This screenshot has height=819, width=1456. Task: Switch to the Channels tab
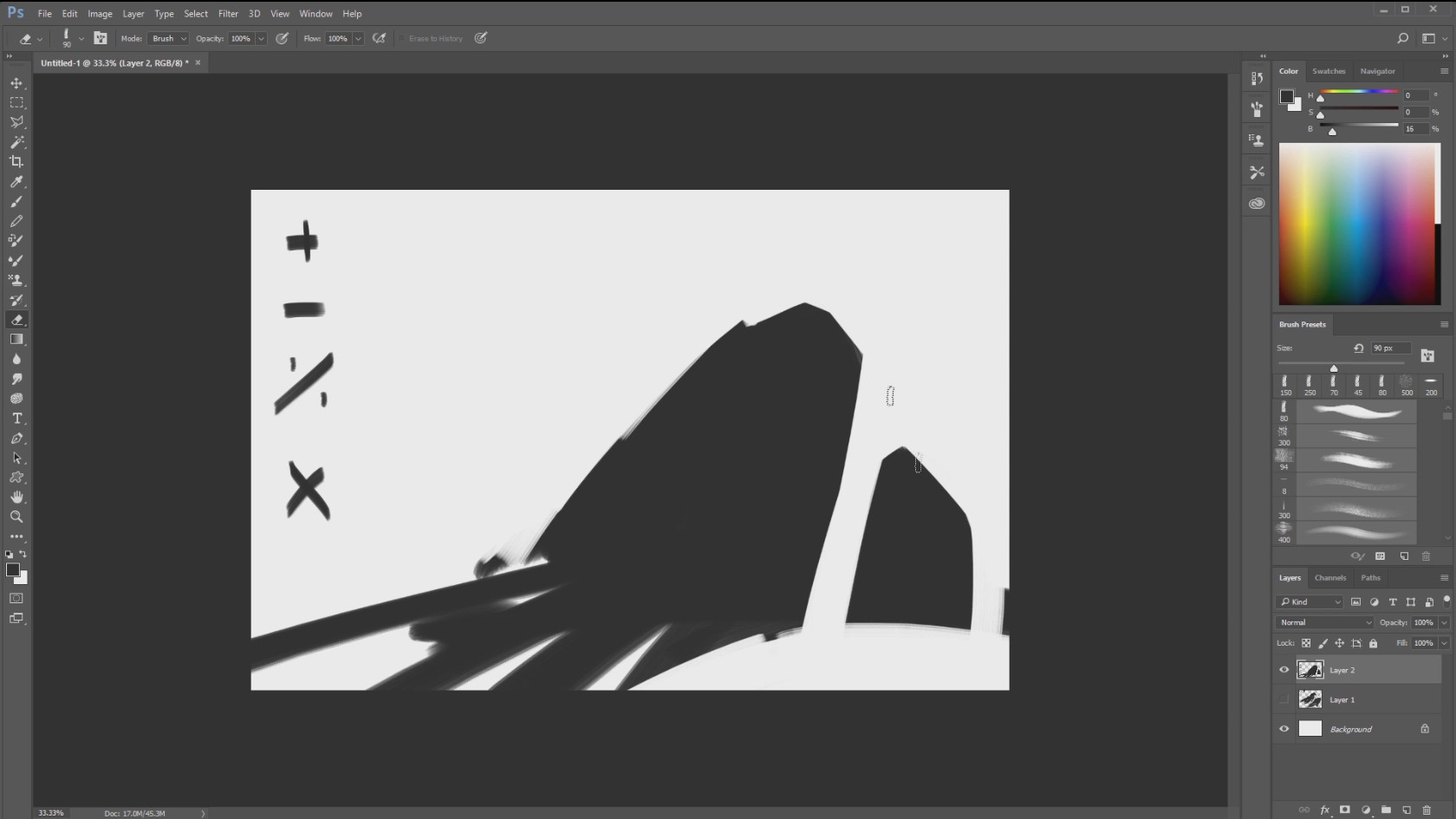(x=1329, y=578)
